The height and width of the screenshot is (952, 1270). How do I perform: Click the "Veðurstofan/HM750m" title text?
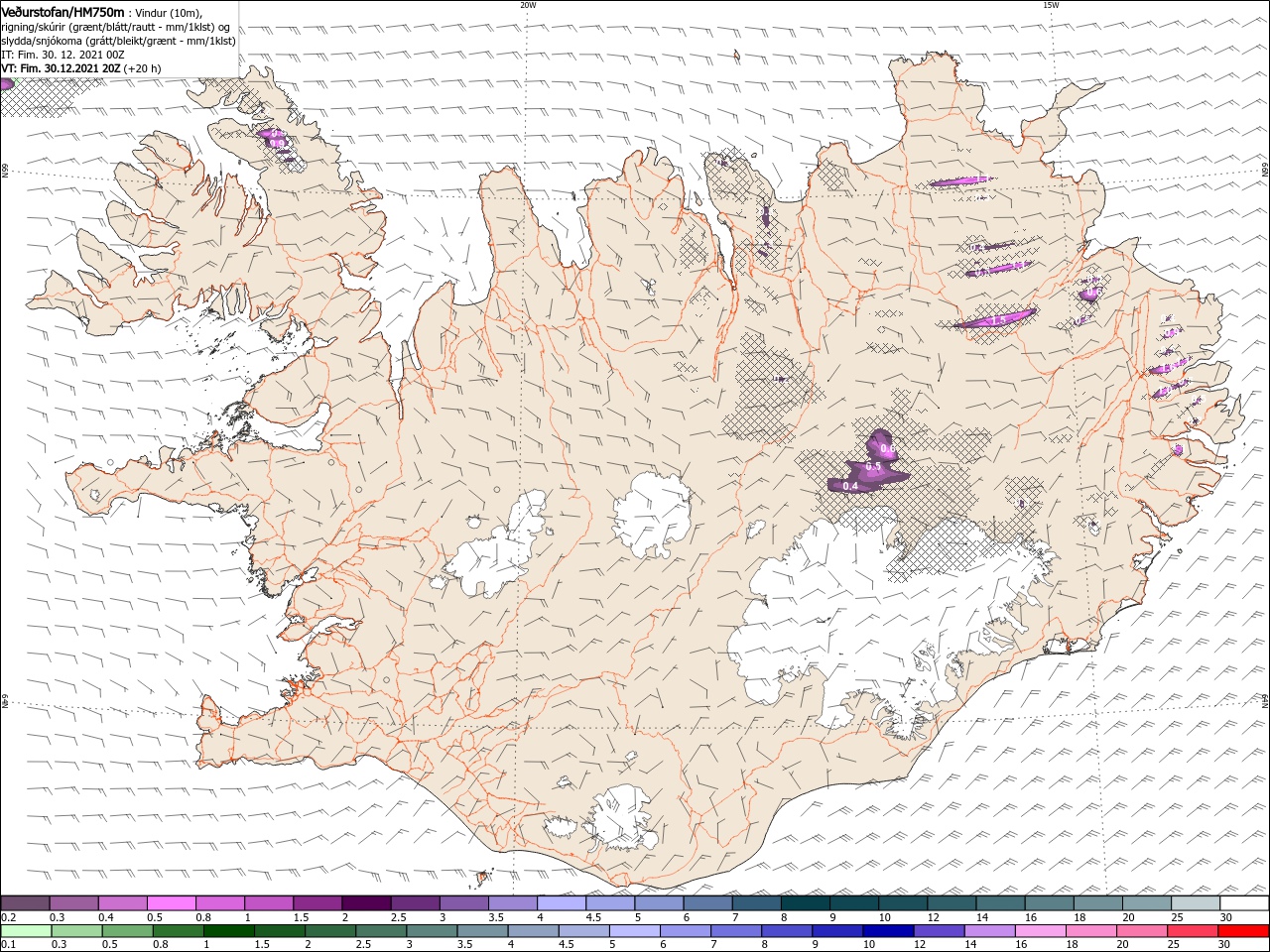coord(63,11)
